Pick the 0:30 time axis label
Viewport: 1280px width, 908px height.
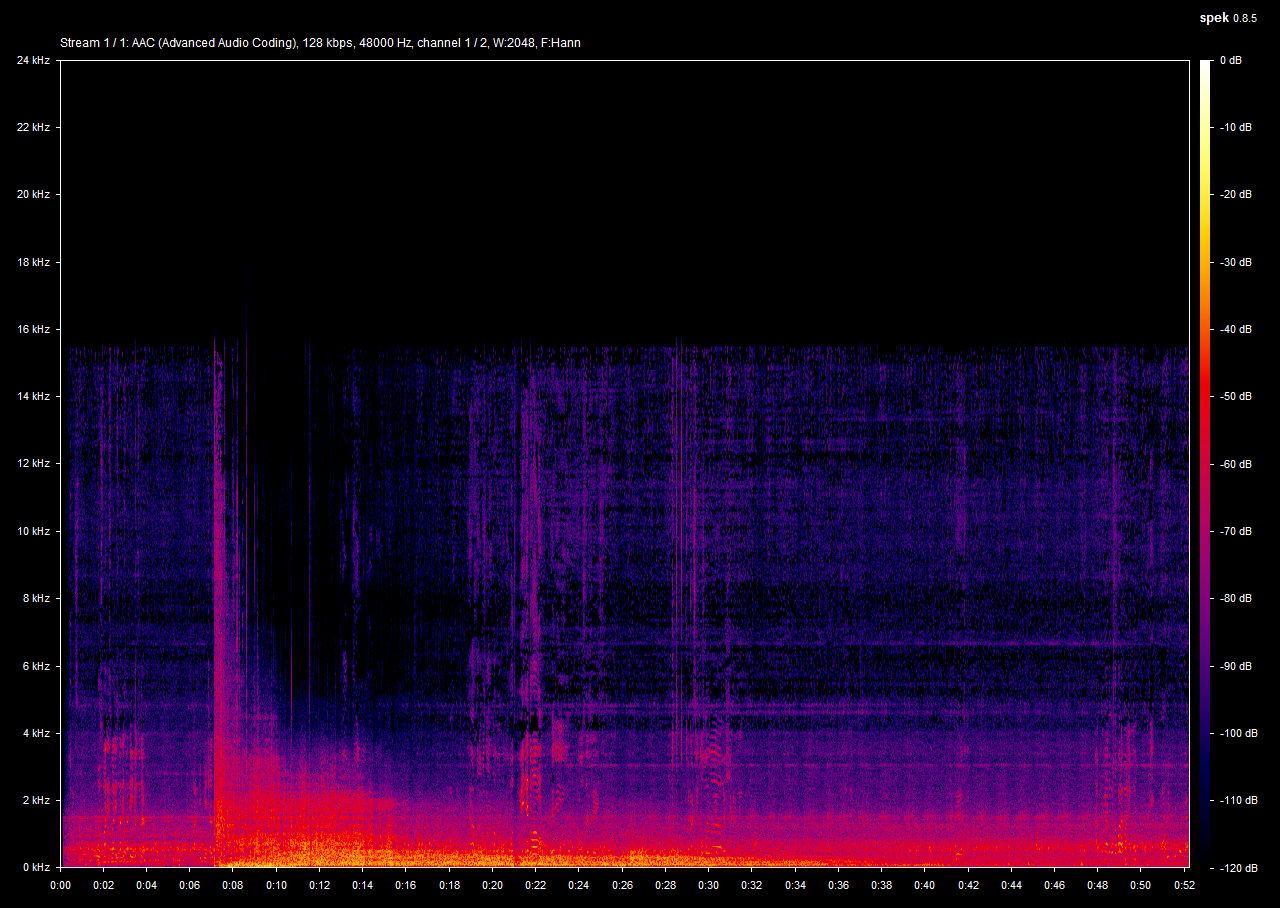point(708,885)
